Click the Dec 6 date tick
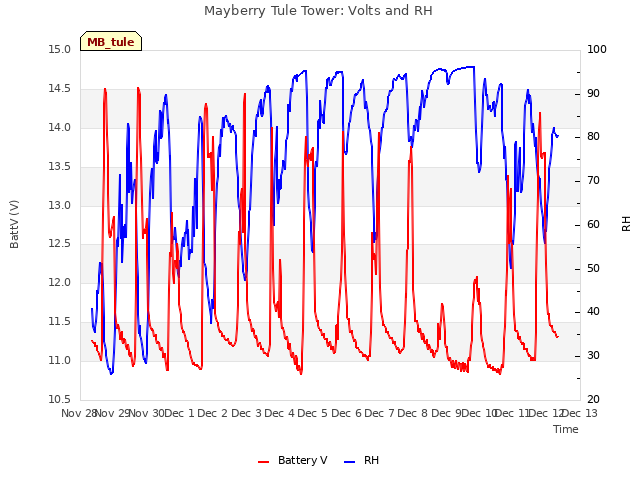This screenshot has width=640, height=480. click(347, 413)
